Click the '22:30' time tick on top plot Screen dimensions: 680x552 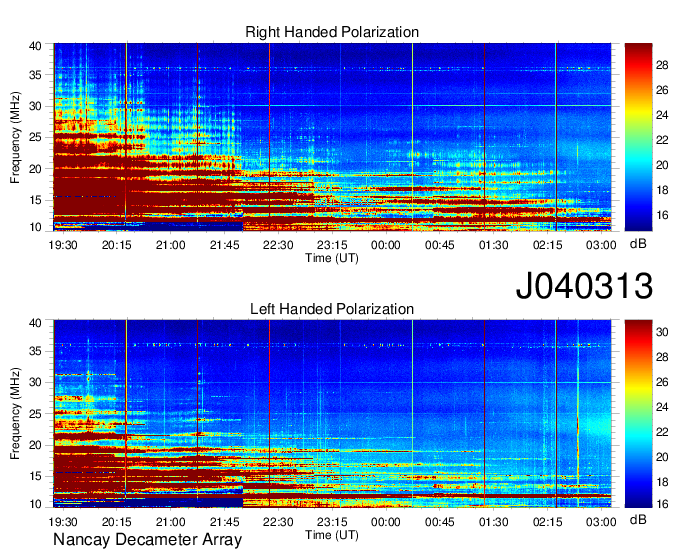[278, 245]
